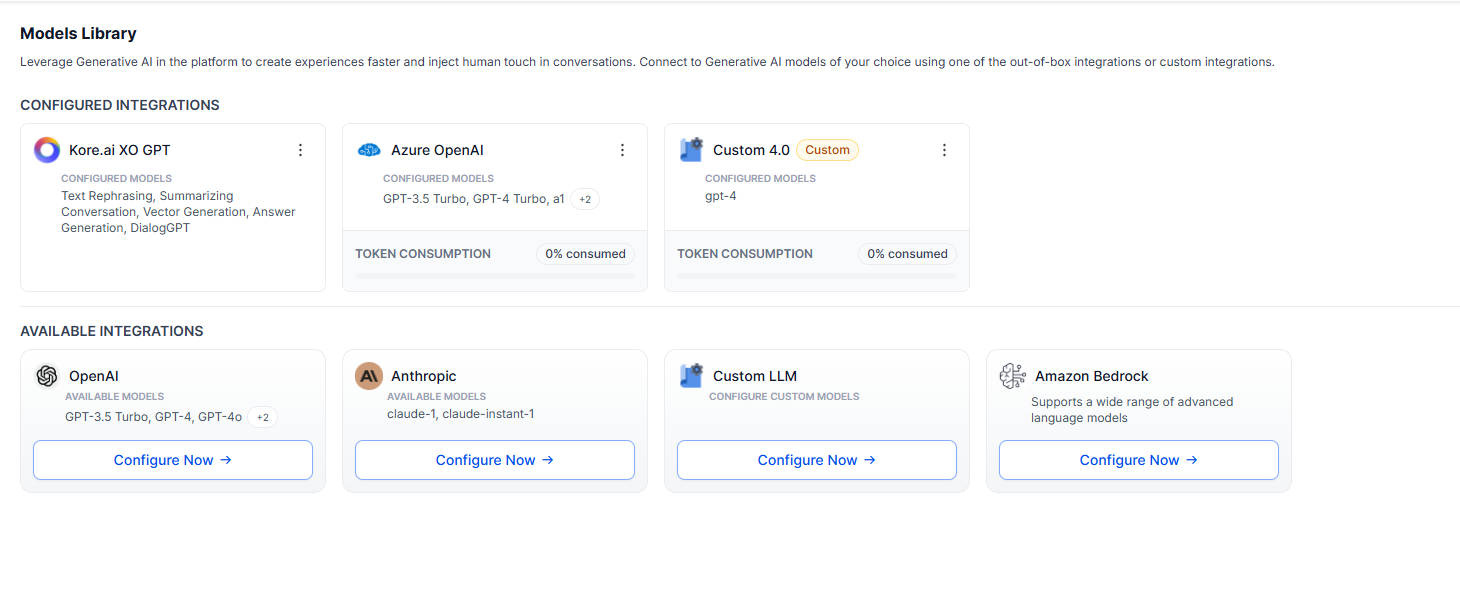Click the OpenAI logo icon
The width and height of the screenshot is (1460, 611).
click(46, 375)
